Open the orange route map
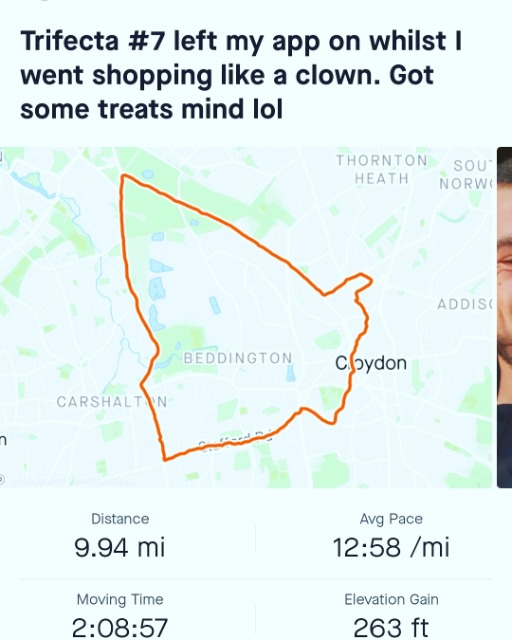This screenshot has width=512, height=640. (x=246, y=317)
